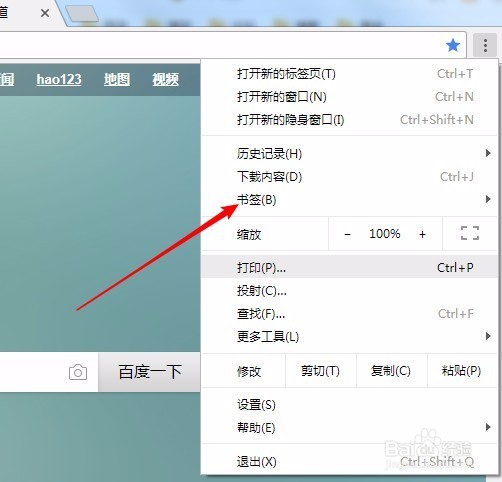Open 下载内容(D) from the menu
502x482 pixels.
tap(349, 177)
